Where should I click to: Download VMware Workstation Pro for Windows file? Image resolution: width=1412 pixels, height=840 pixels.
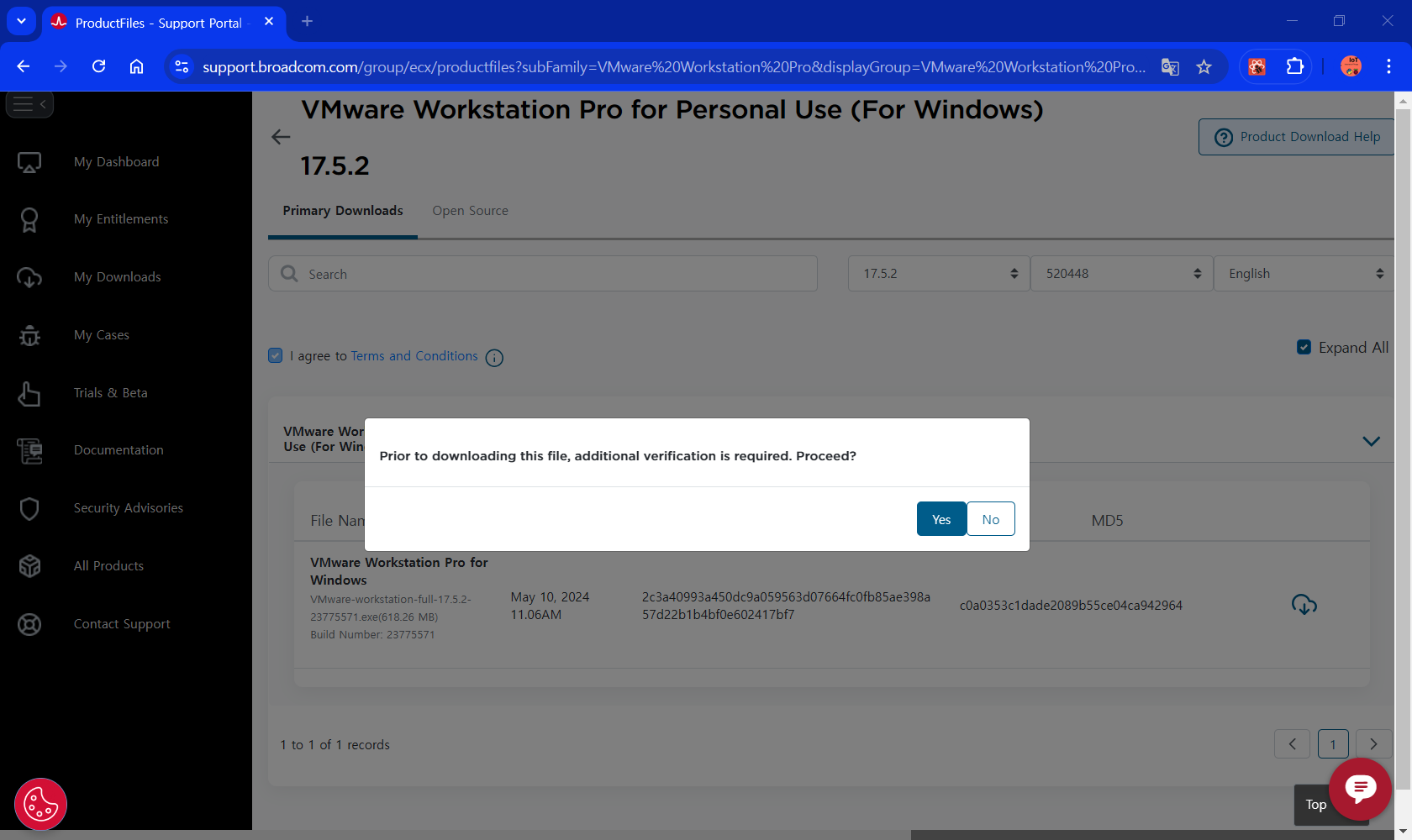point(1304,605)
